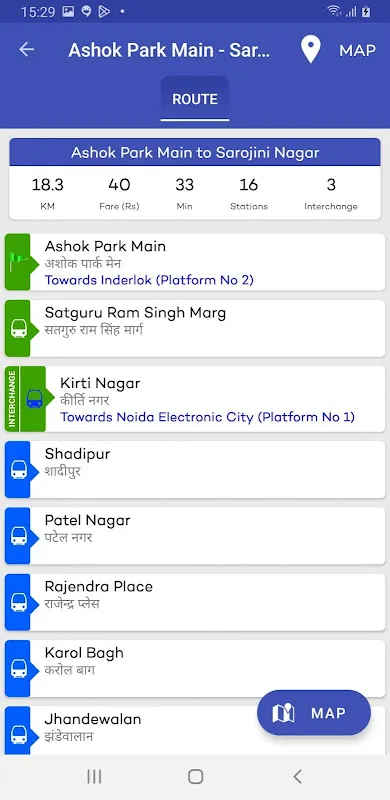Tap Android recent apps navigation button
The height and width of the screenshot is (800, 390).
pyautogui.click(x=94, y=777)
